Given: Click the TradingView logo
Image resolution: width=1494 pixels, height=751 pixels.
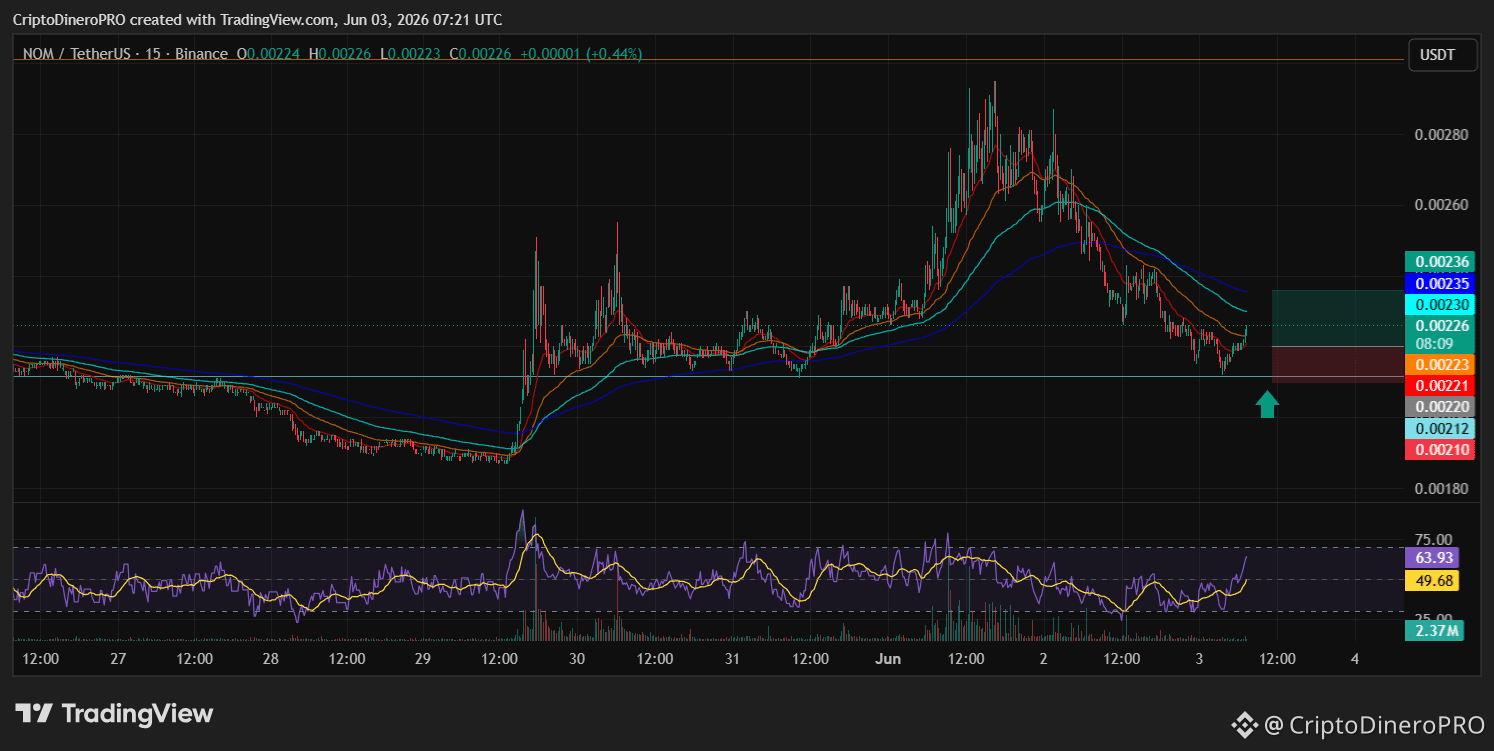Looking at the screenshot, I should (114, 714).
